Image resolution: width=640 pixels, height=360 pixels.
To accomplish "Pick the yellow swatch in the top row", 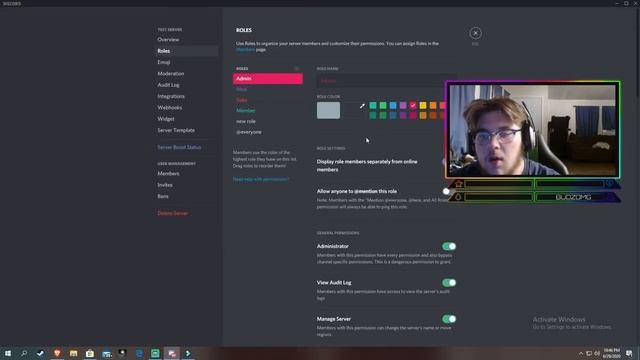I will point(423,106).
